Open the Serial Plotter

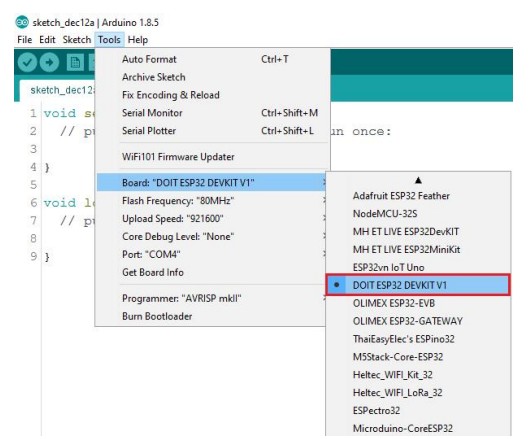tap(212, 131)
